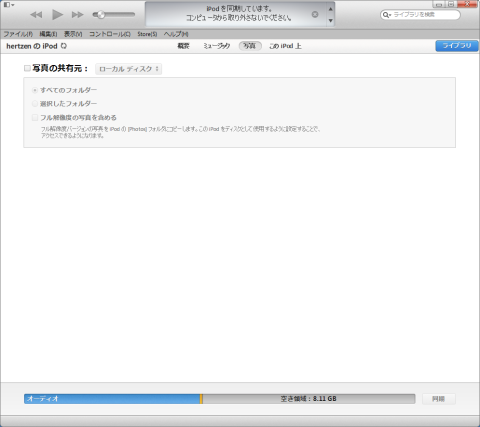480x427 pixels.
Task: Click the 空き領域 8.11 GB capacity segment
Action: [x=309, y=399]
